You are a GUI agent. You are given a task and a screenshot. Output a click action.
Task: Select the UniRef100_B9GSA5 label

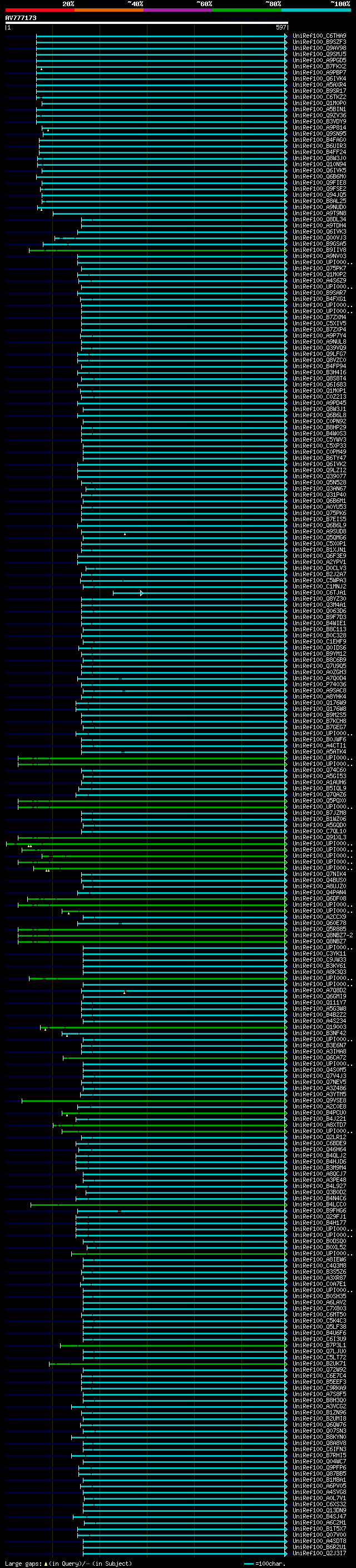(x=319, y=244)
